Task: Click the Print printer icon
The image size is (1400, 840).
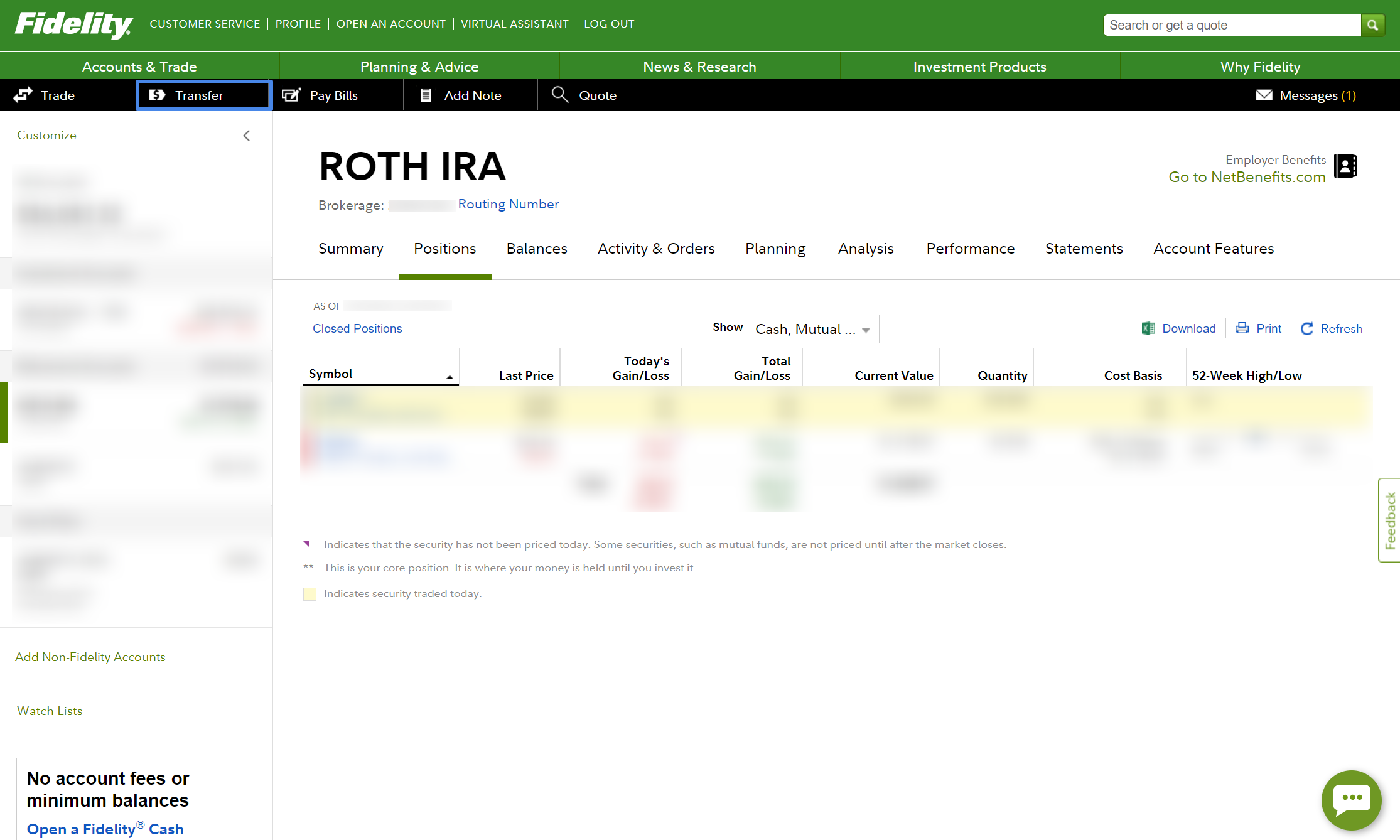Action: [1242, 328]
